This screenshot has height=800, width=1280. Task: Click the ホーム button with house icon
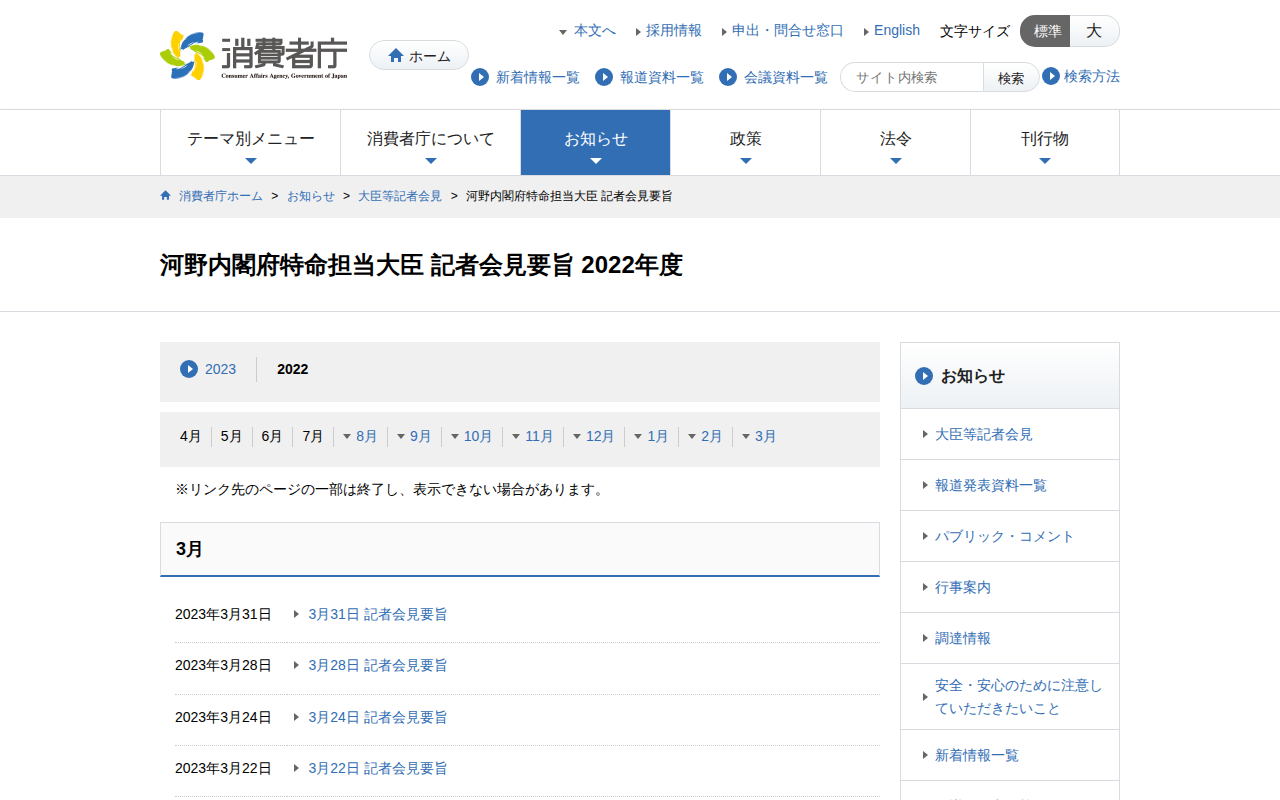click(419, 56)
